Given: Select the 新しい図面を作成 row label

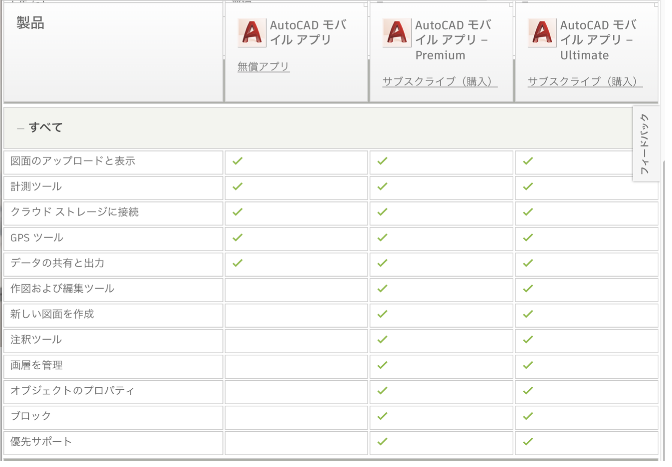Looking at the screenshot, I should (52, 314).
